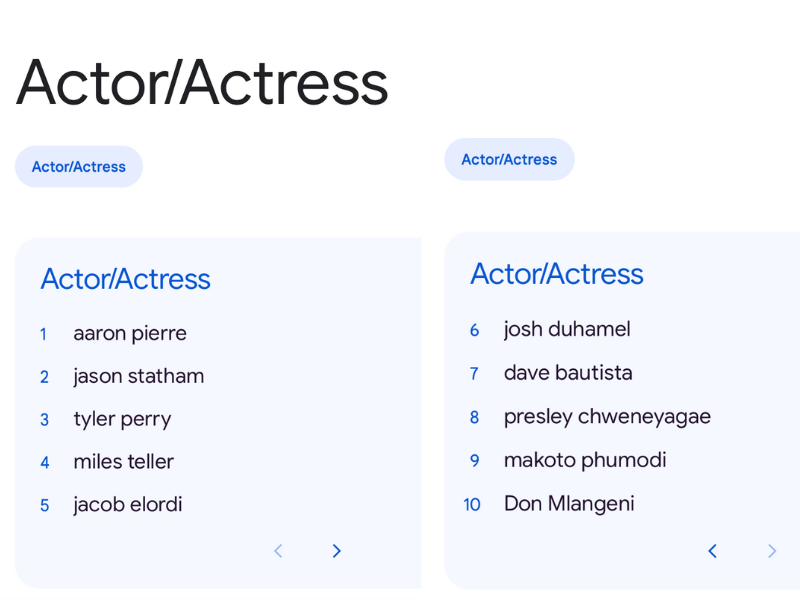Click presley chweneyagae in the list
Screen dimensions: 800x600
607,416
